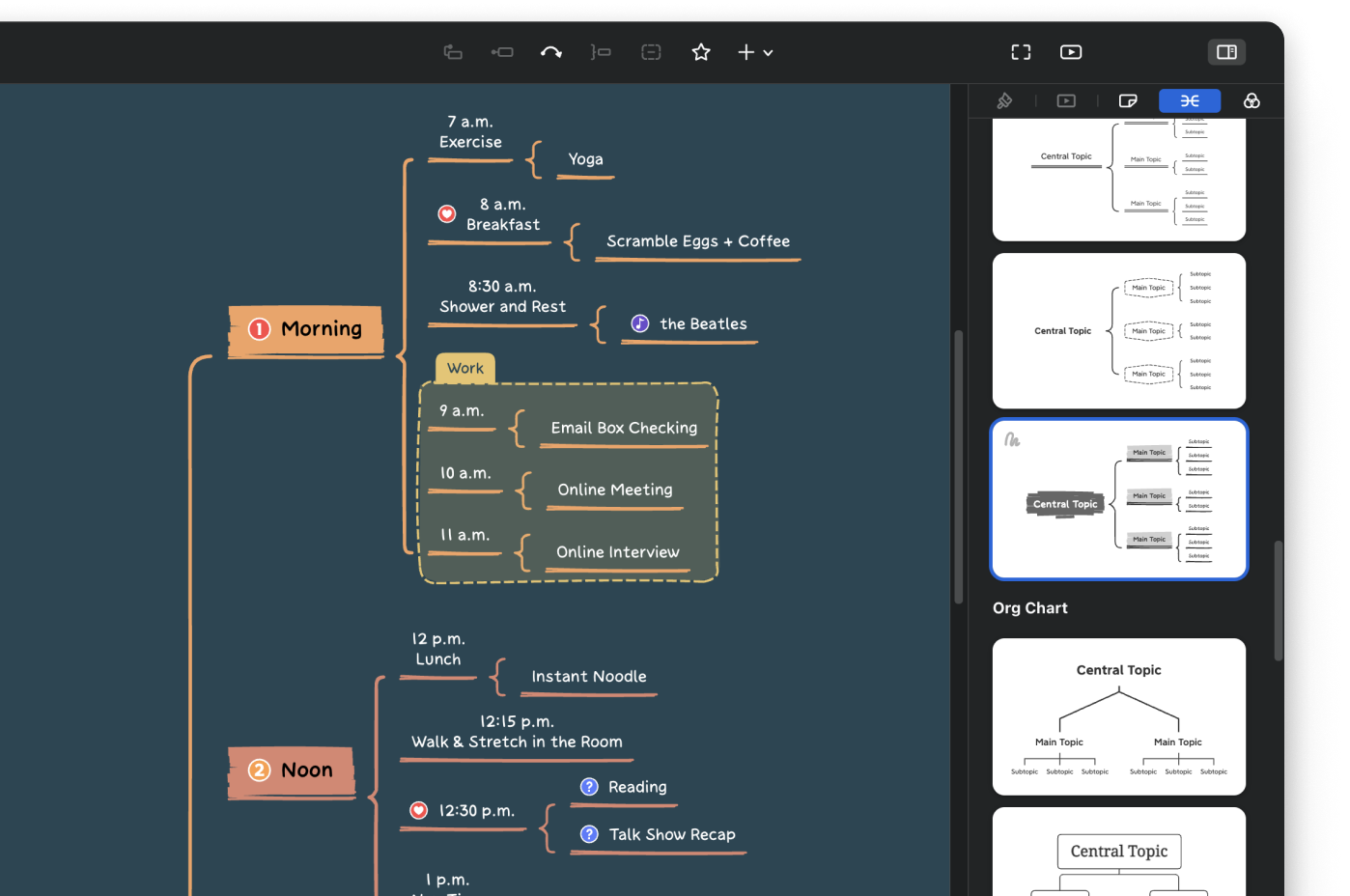Add a Boundary with the dashed-box icon
The height and width of the screenshot is (896, 1350).
651,52
